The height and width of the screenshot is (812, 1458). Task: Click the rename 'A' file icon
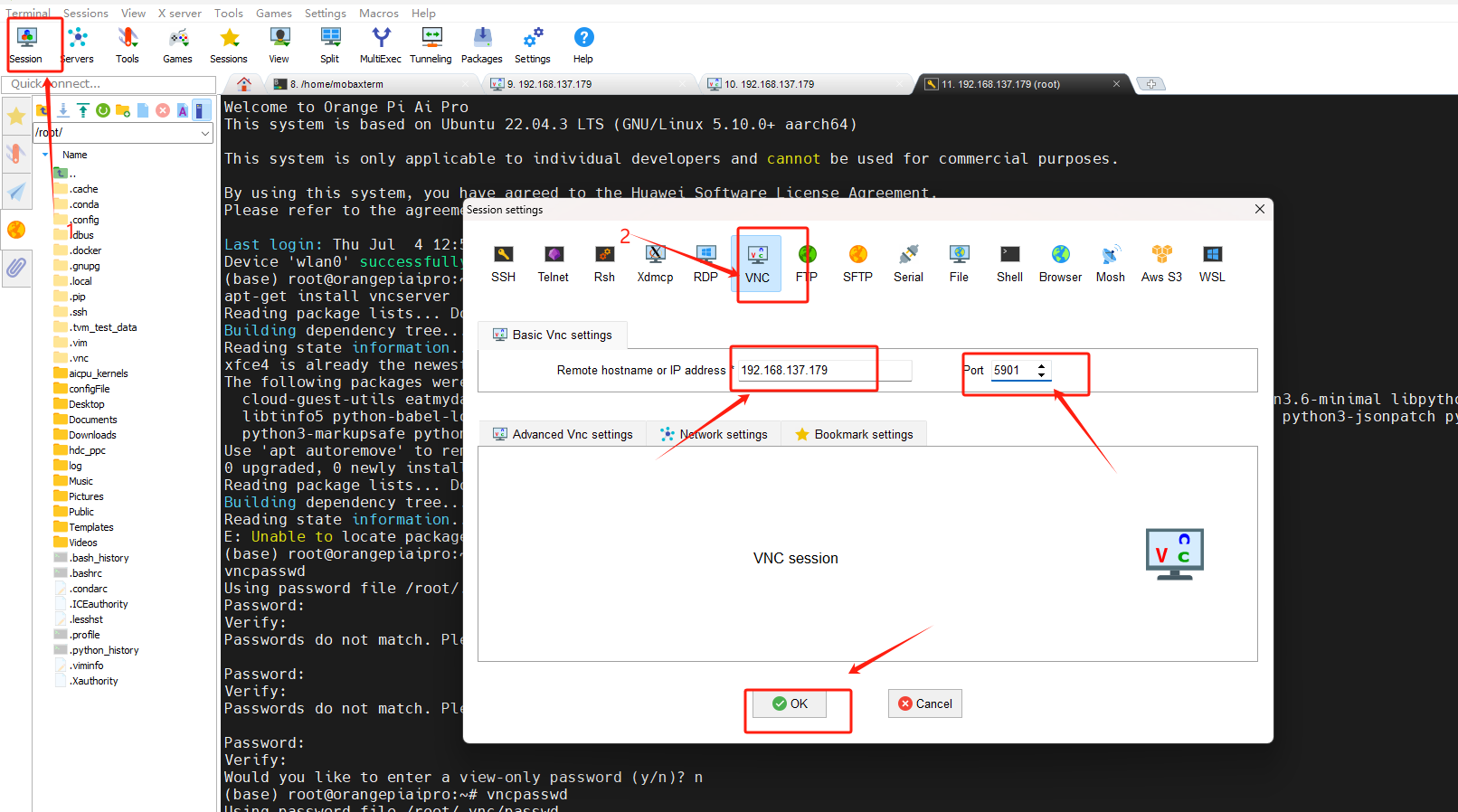point(183,110)
